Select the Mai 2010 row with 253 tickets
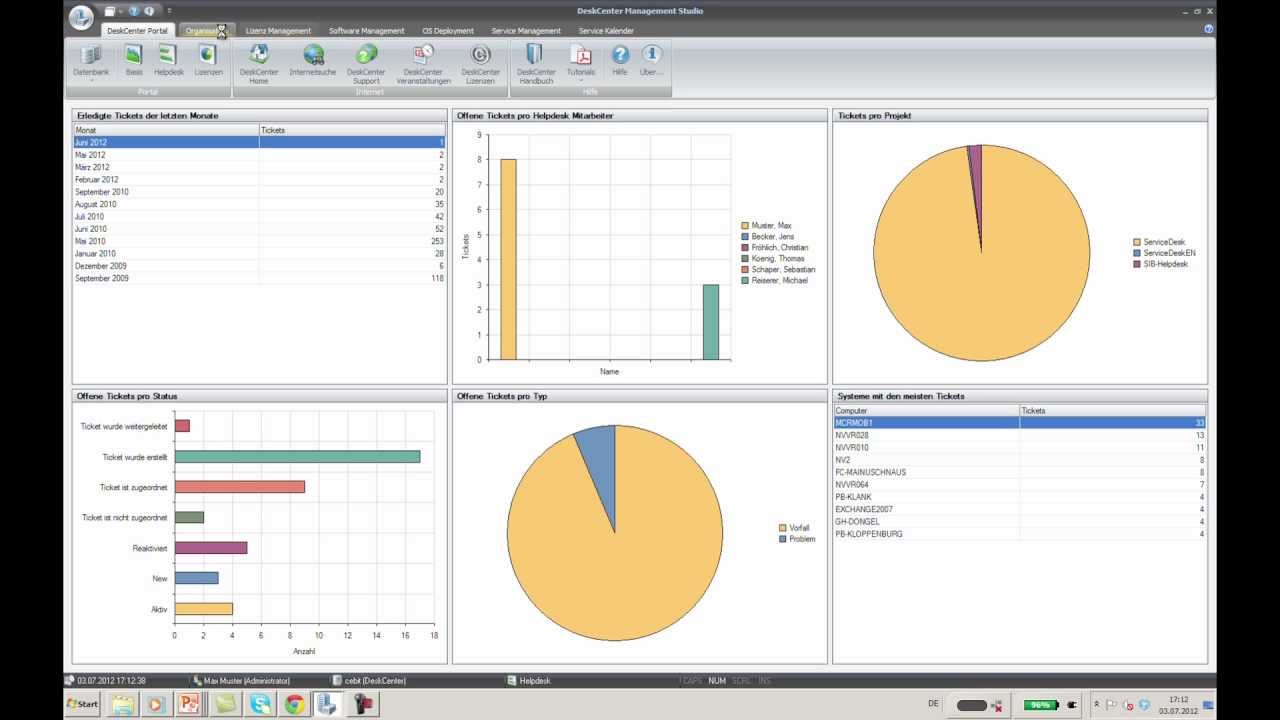This screenshot has width=1280, height=720. (150, 241)
